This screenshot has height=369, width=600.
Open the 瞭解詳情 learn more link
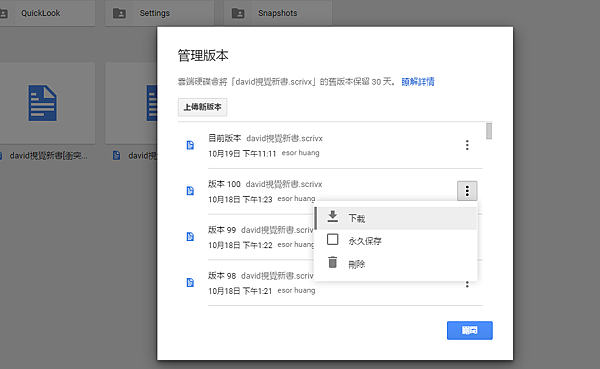click(418, 82)
